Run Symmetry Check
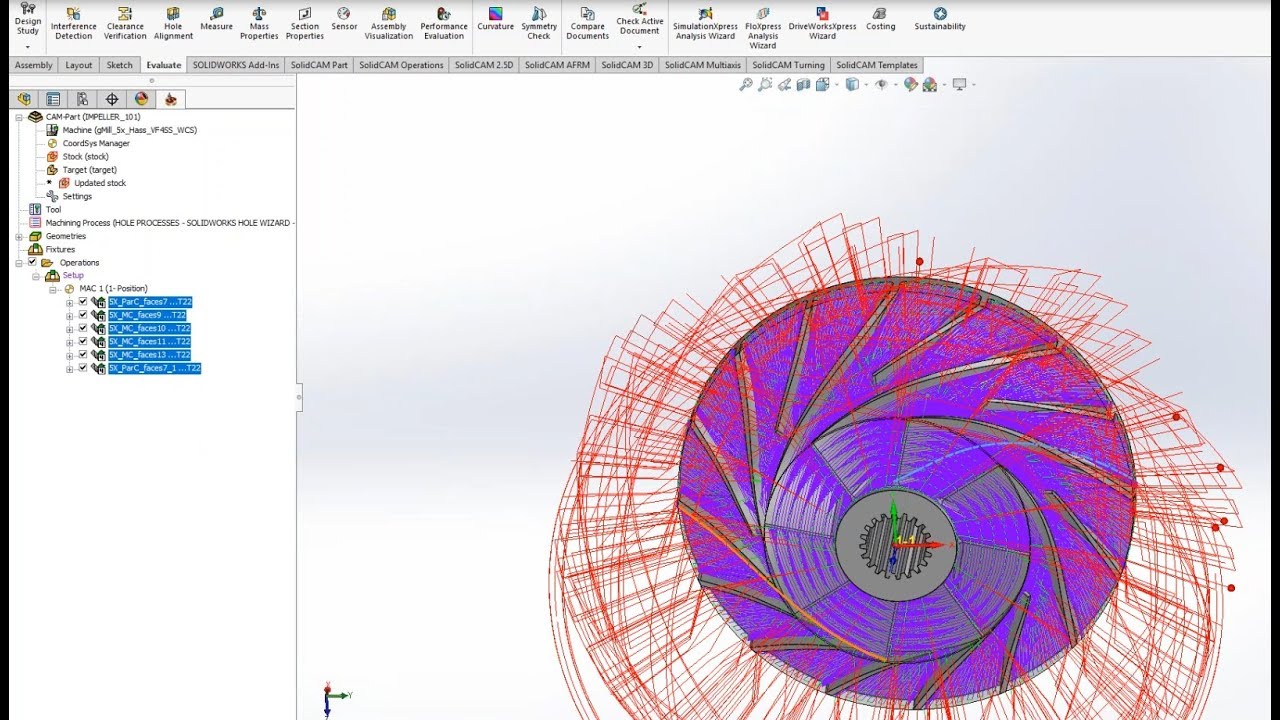 [x=539, y=23]
